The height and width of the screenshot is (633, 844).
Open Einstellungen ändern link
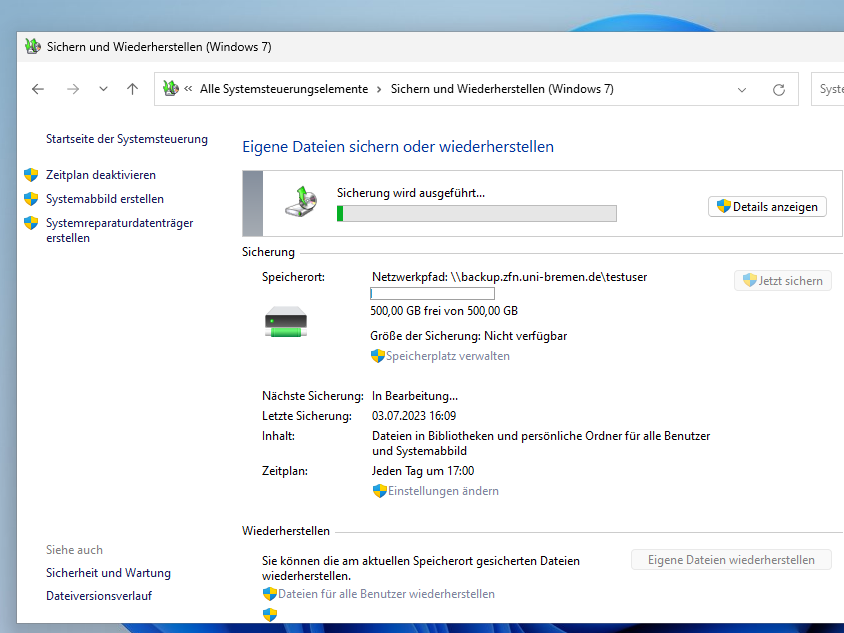tap(443, 491)
